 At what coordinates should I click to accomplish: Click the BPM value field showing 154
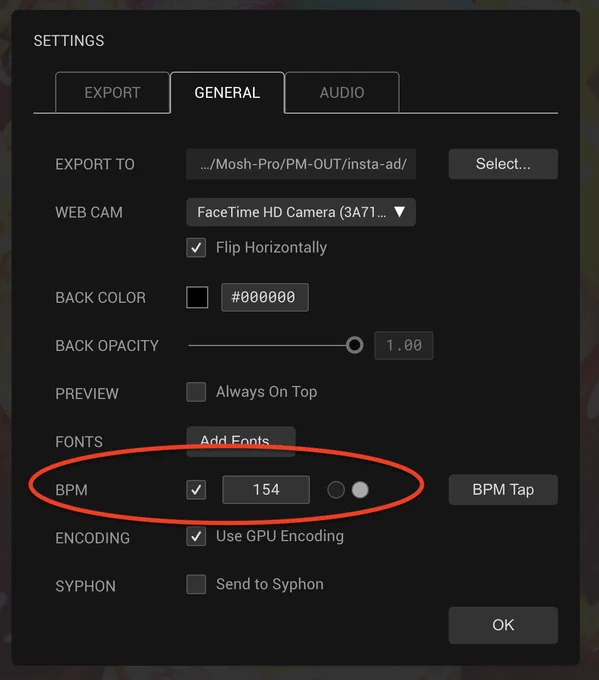point(266,490)
